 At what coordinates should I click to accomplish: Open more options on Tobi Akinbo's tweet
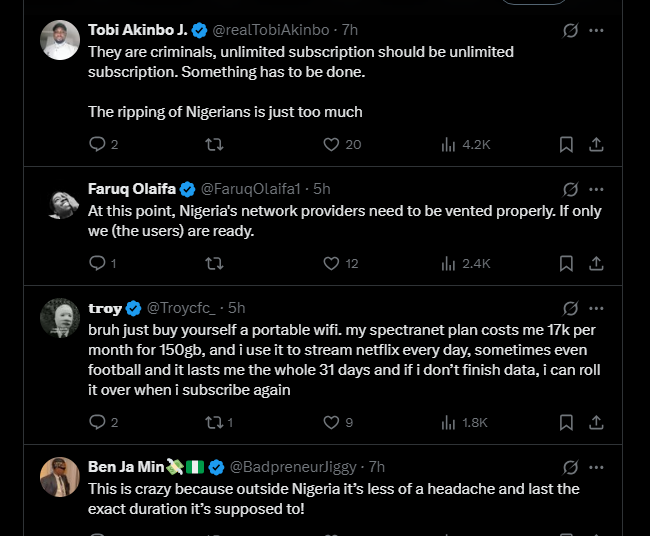(597, 30)
